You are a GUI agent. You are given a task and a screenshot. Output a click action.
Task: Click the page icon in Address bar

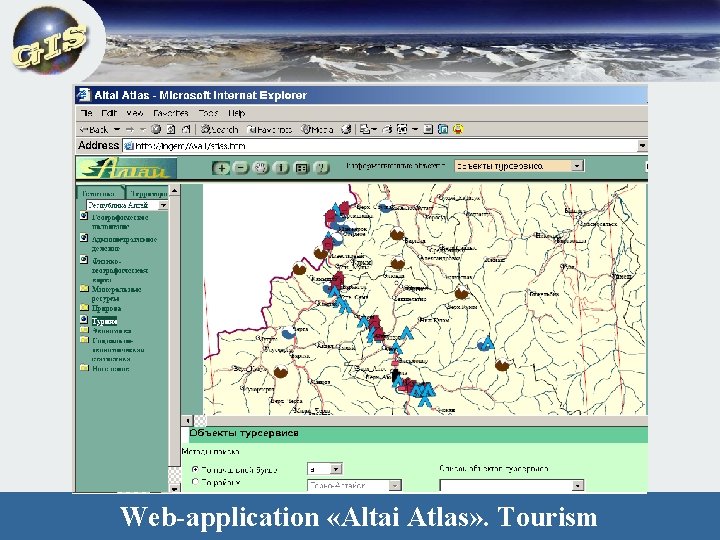129,146
